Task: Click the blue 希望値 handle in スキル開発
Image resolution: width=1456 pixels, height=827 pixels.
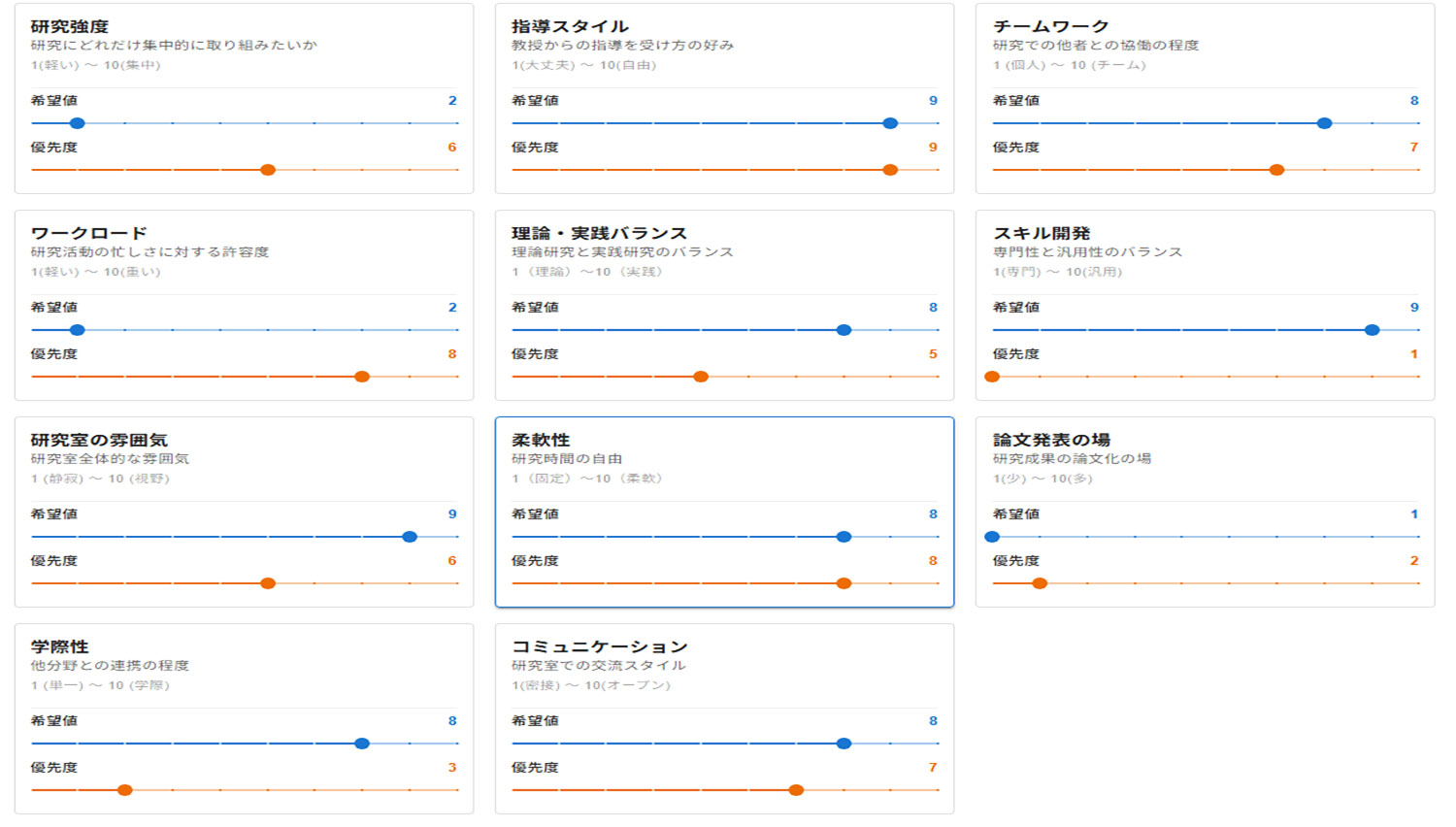Action: click(1372, 330)
